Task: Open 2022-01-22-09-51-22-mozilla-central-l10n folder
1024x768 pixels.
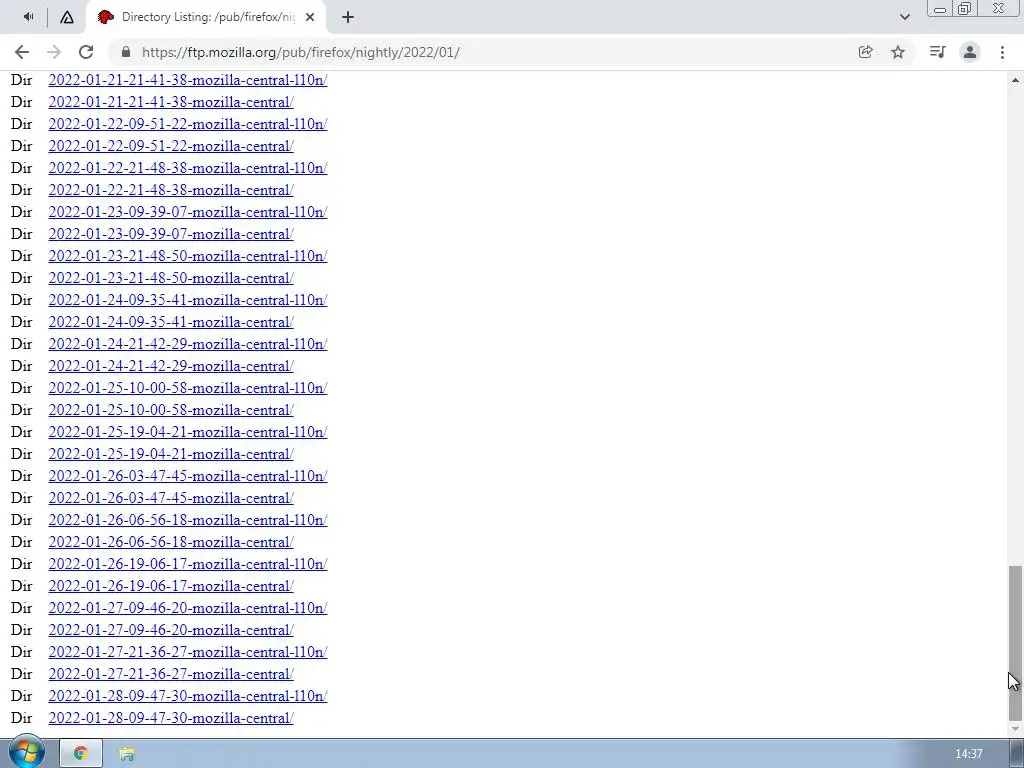Action: click(x=187, y=124)
